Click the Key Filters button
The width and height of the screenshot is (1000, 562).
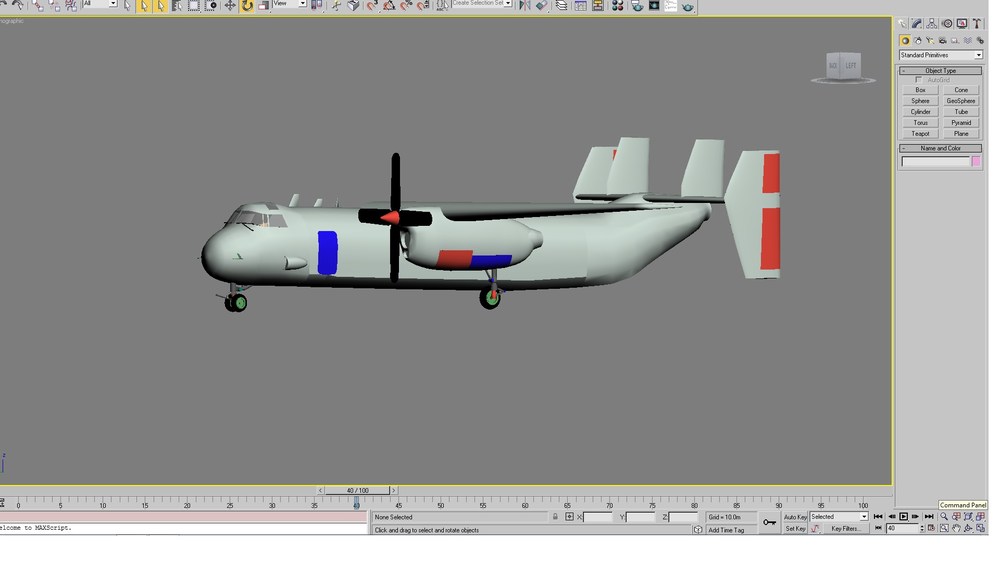845,528
